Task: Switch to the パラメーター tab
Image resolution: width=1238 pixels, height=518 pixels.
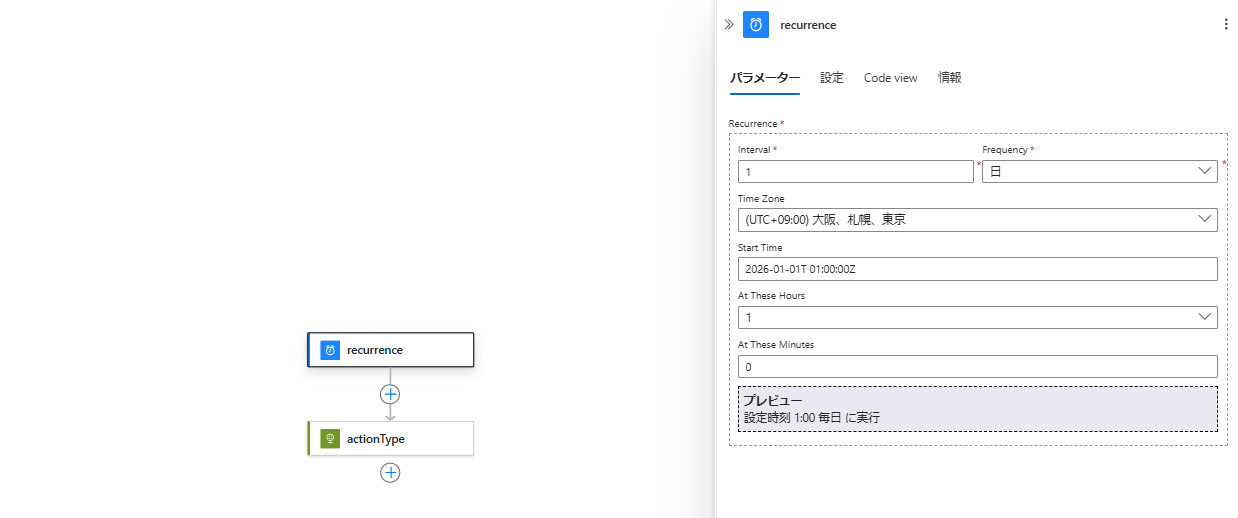Action: (x=765, y=78)
